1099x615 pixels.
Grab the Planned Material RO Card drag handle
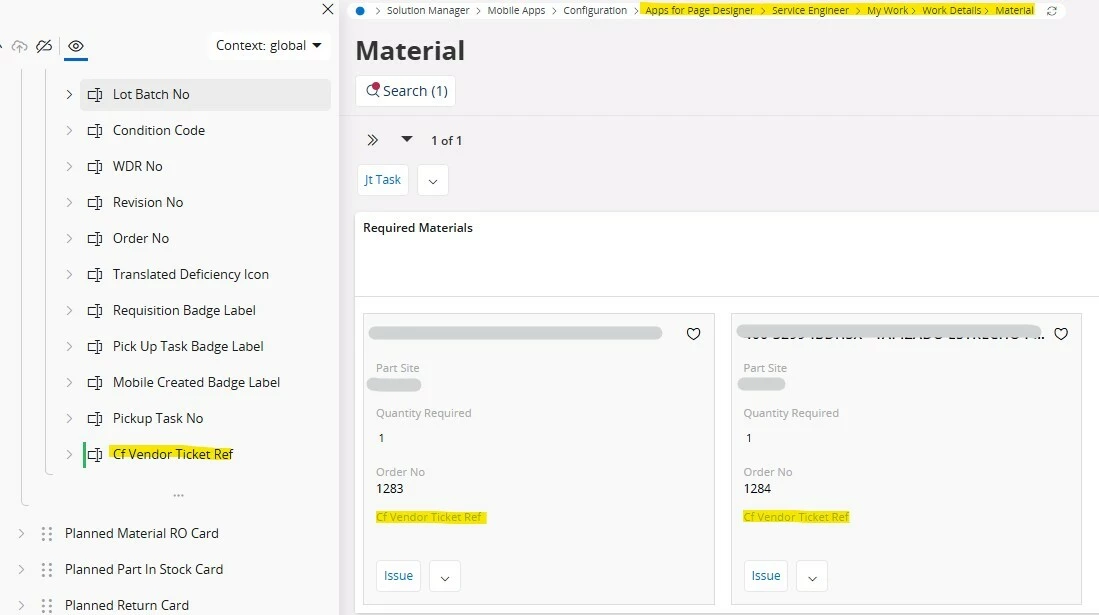click(x=47, y=534)
